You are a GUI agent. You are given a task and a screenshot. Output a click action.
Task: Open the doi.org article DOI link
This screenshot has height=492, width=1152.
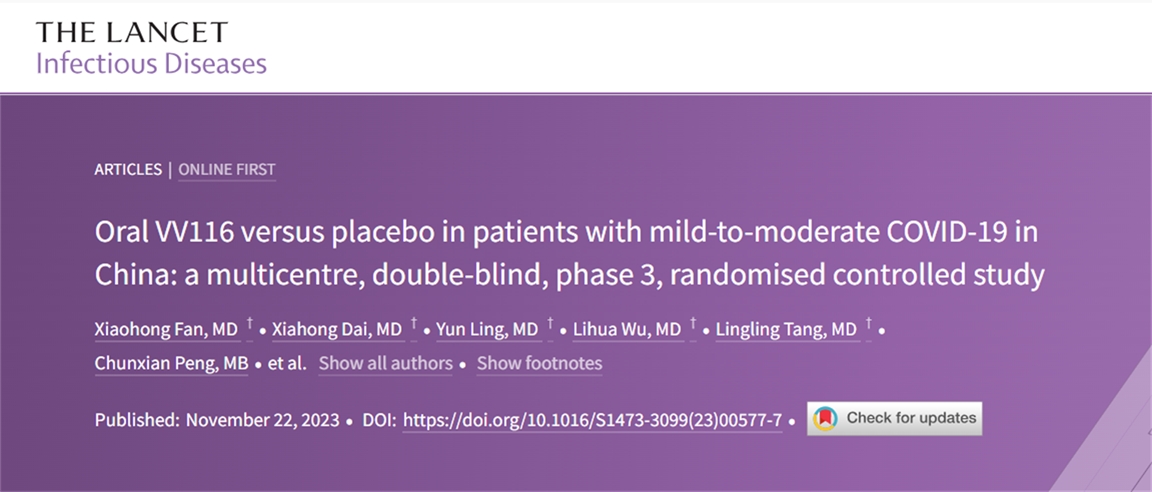(592, 420)
